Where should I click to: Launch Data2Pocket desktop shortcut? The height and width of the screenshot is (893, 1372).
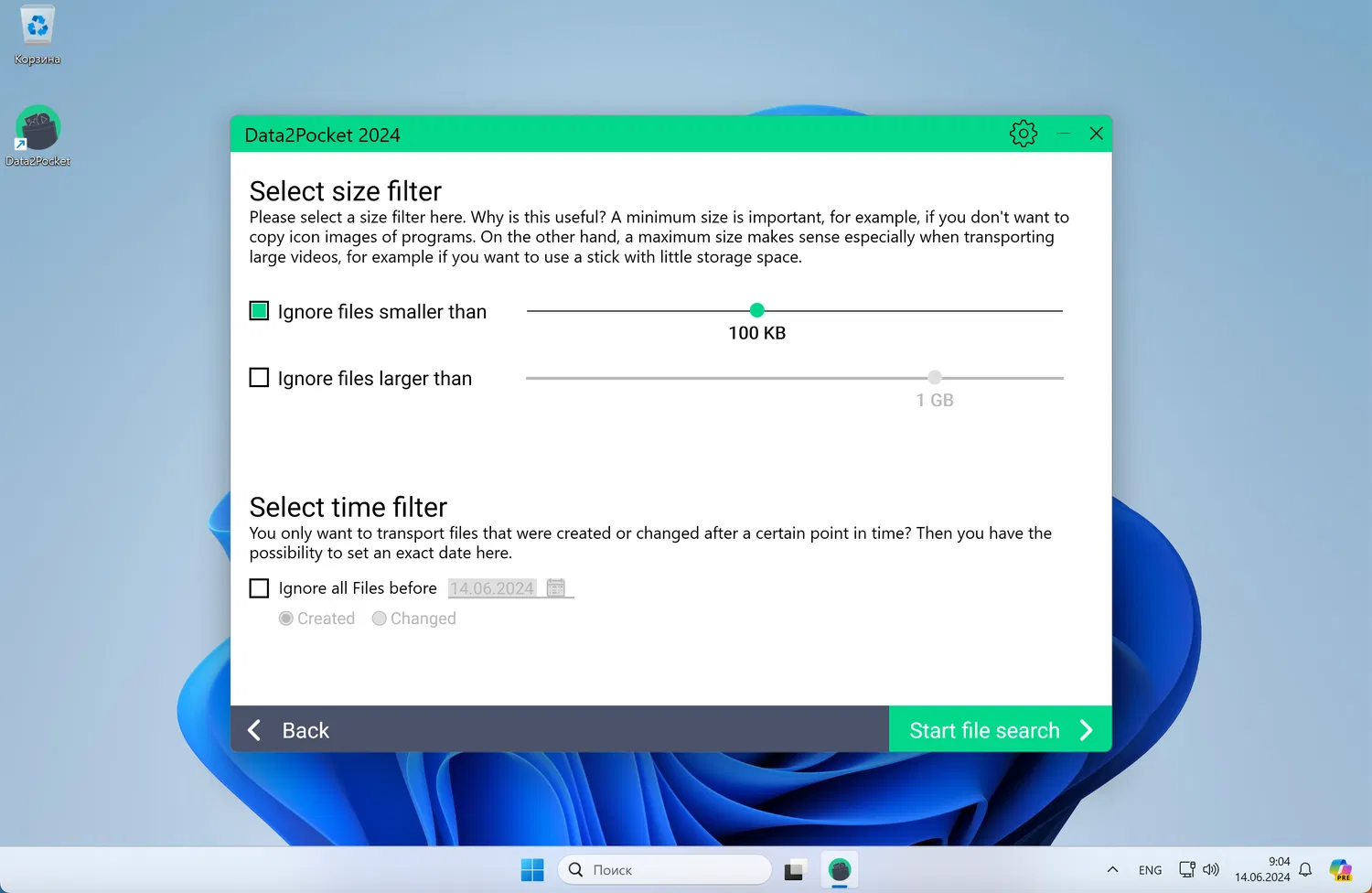pyautogui.click(x=38, y=136)
